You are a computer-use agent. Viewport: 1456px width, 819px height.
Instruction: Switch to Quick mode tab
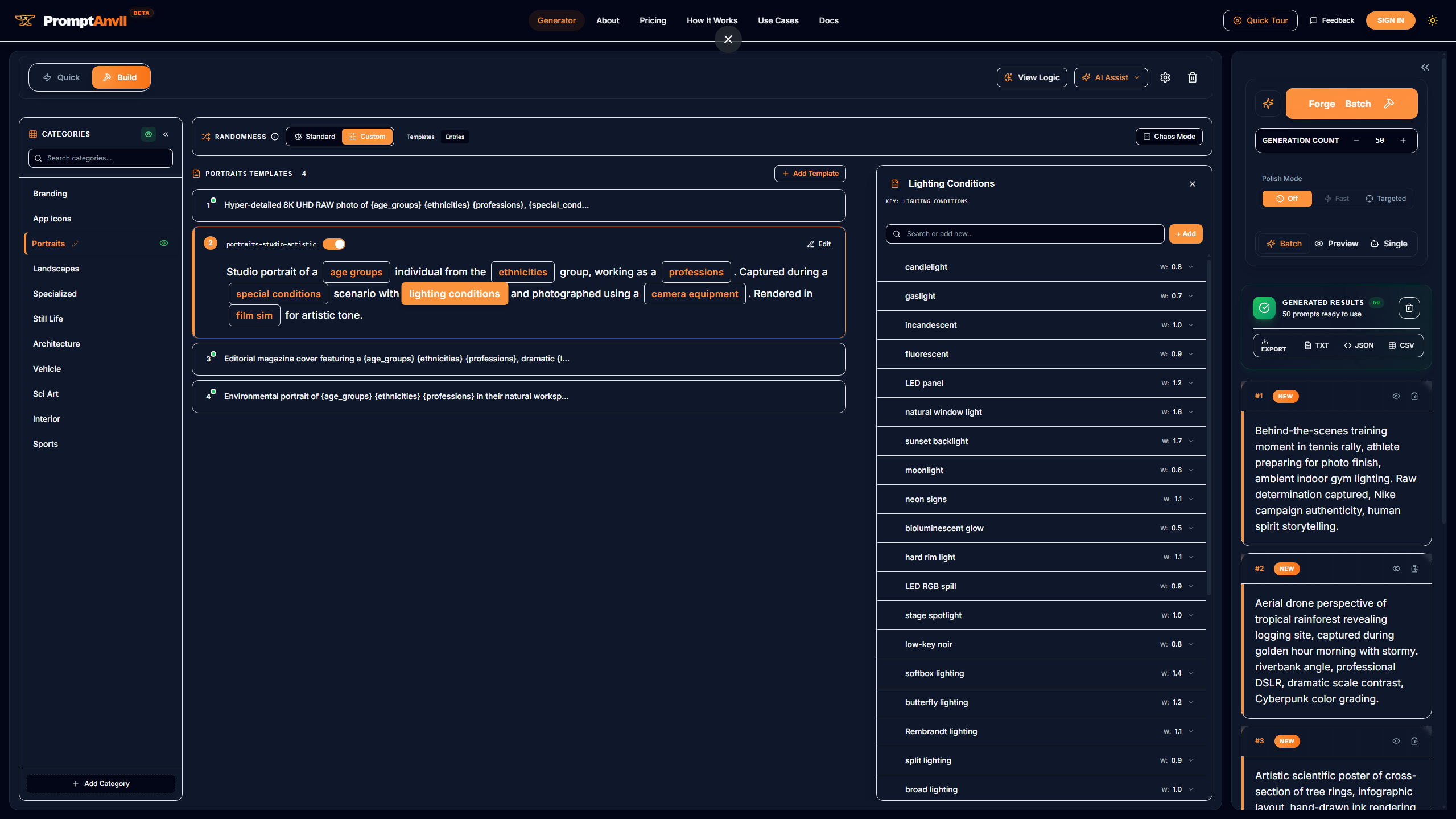coord(61,77)
